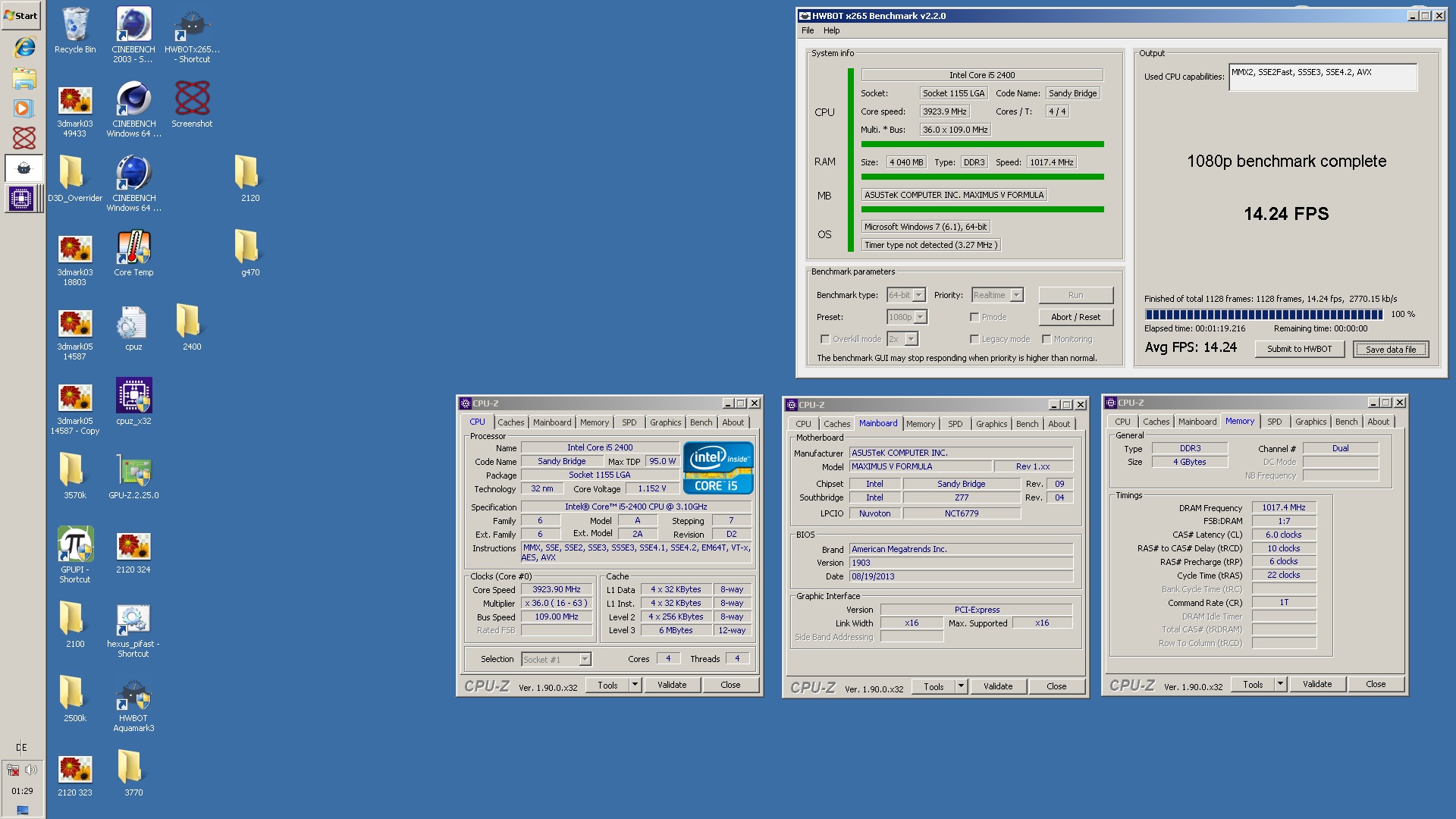1456x819 pixels.
Task: Expand Tools arrow in CPU-Z Mainboard window
Action: [962, 686]
